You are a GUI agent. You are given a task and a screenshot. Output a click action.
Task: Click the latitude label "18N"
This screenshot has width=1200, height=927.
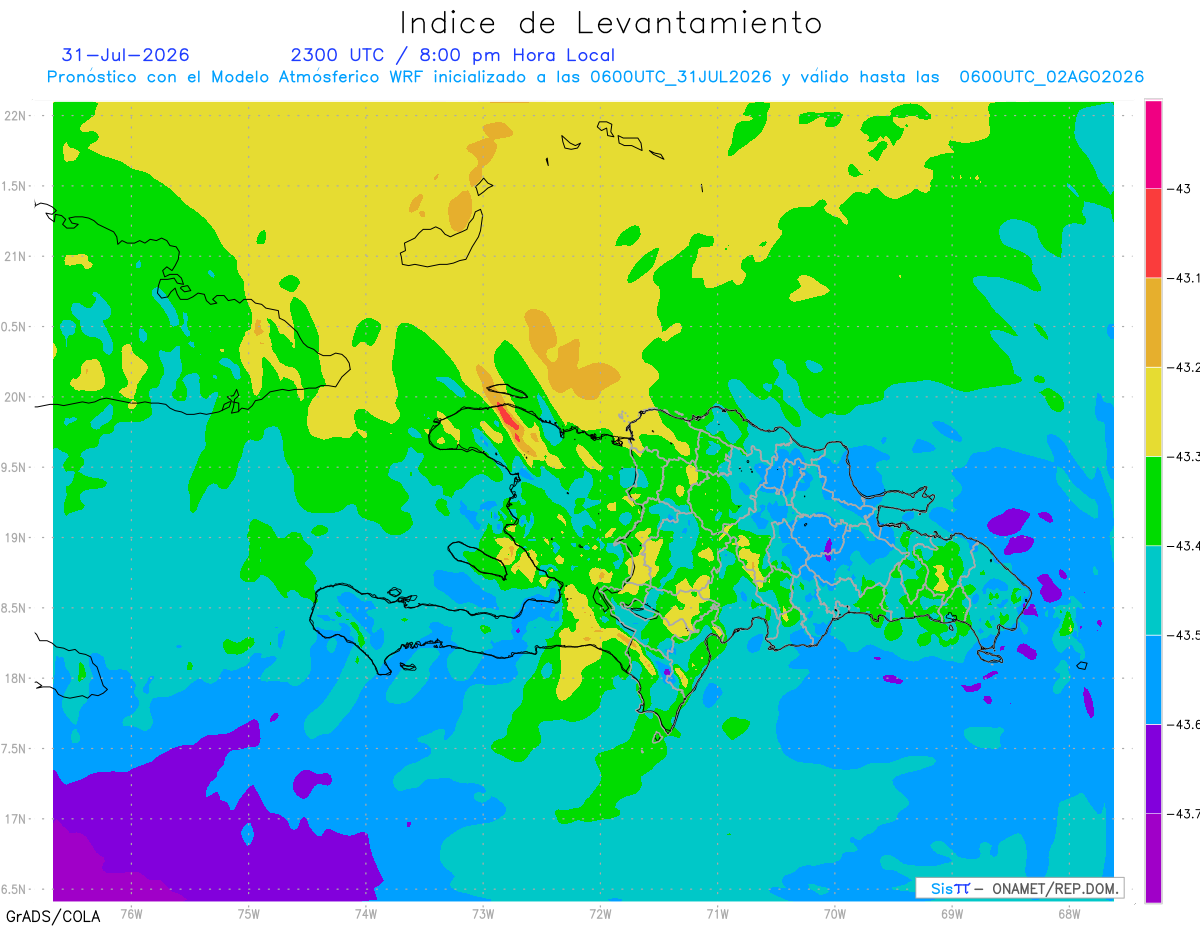click(x=16, y=678)
